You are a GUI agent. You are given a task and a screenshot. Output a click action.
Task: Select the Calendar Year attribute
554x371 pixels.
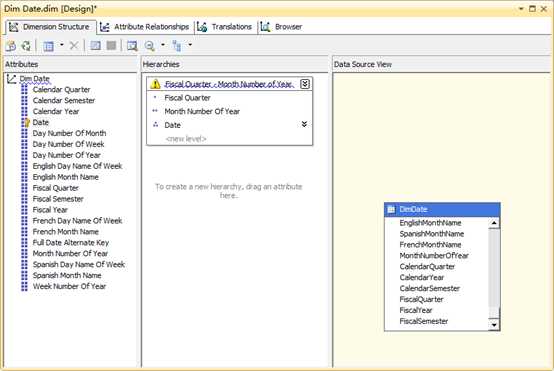[x=56, y=112]
